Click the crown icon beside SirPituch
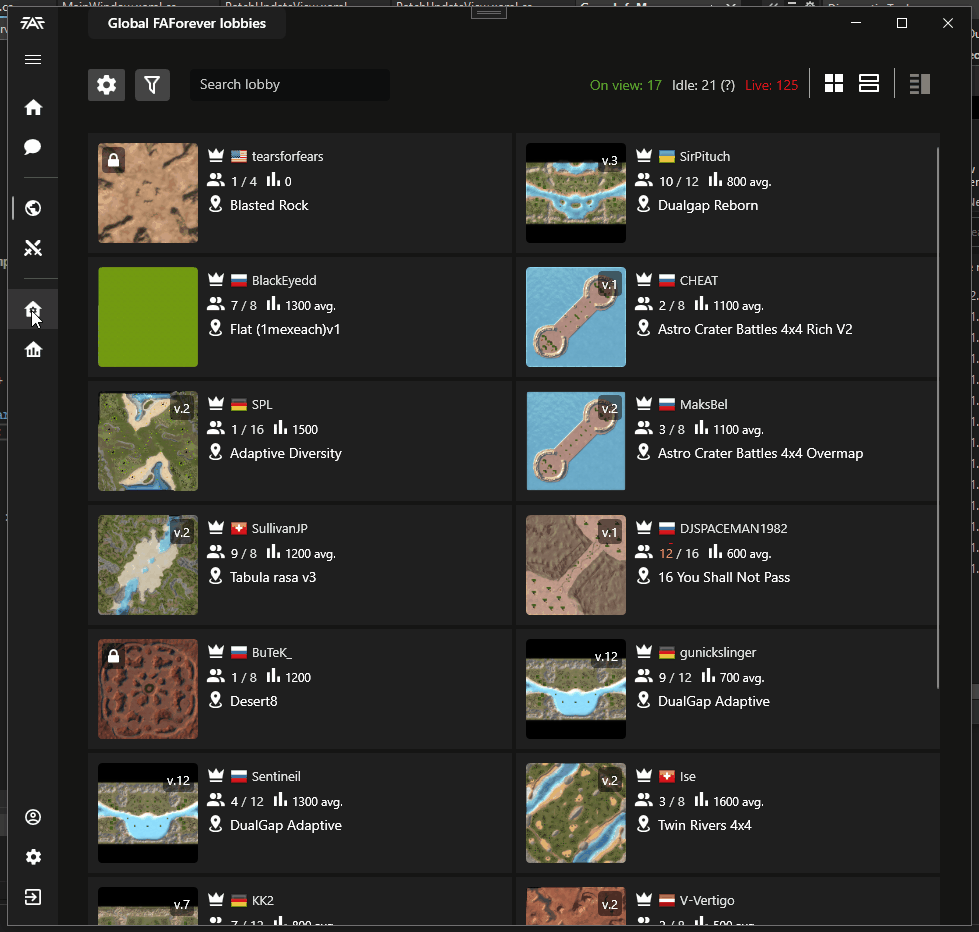979x932 pixels. coord(644,155)
